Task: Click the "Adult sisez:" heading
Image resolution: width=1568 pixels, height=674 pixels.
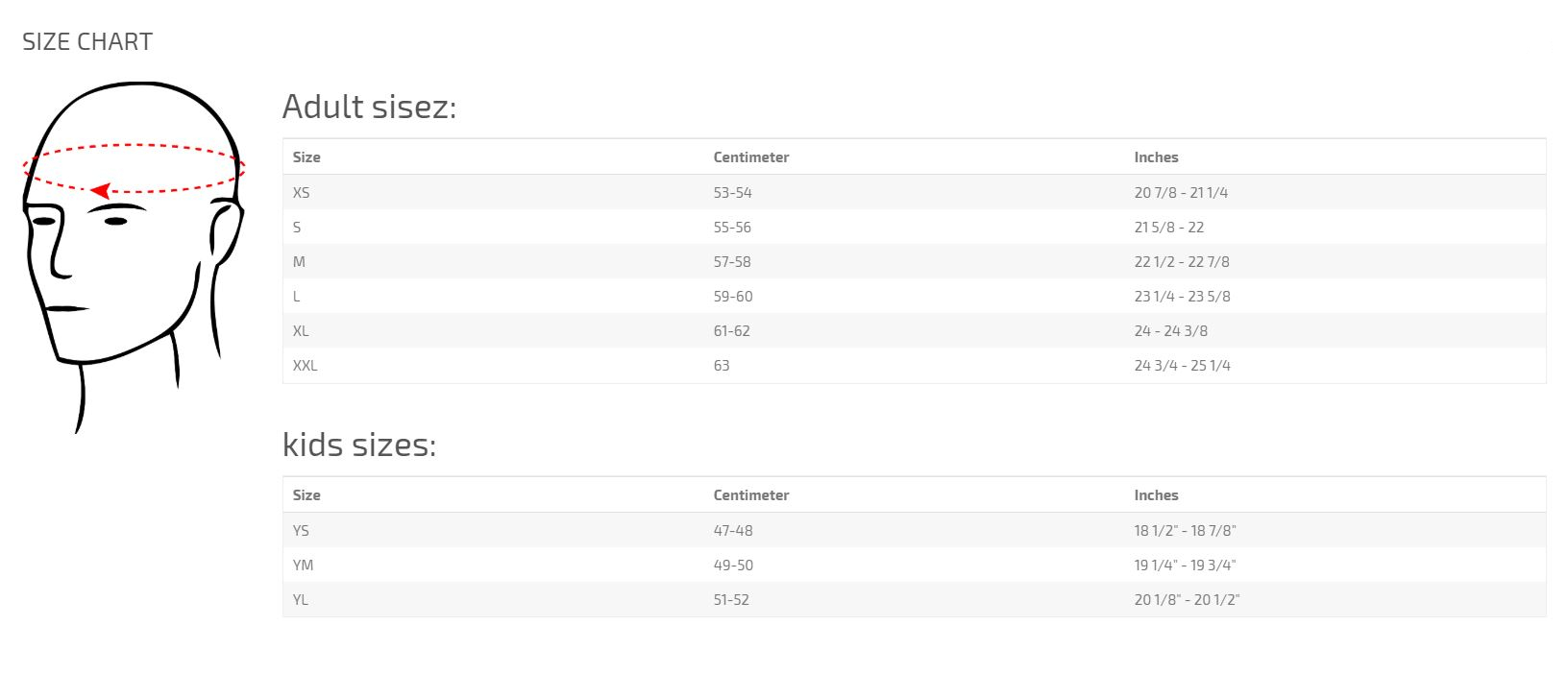Action: click(x=369, y=107)
